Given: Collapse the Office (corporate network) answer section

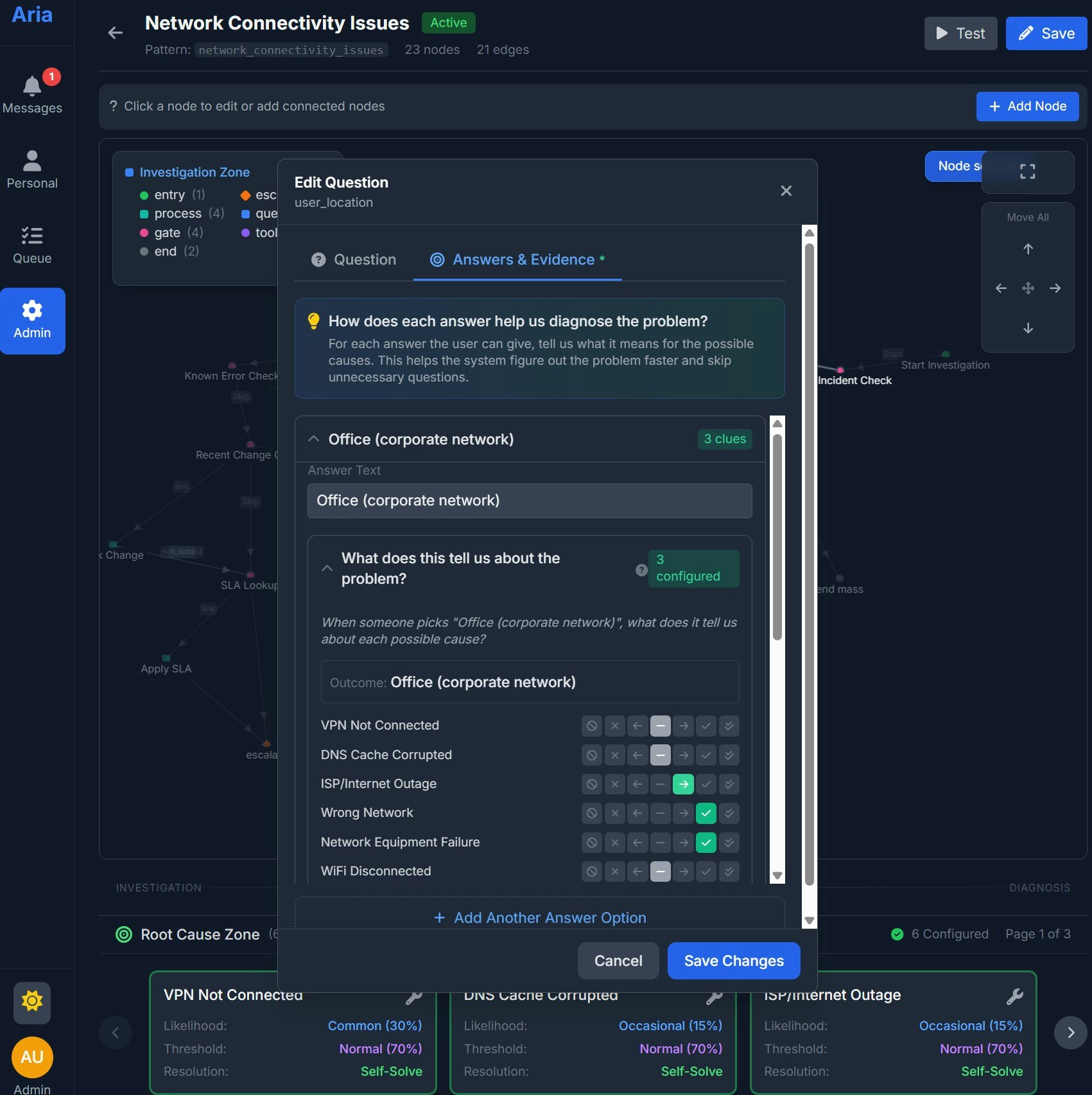Looking at the screenshot, I should tap(313, 439).
